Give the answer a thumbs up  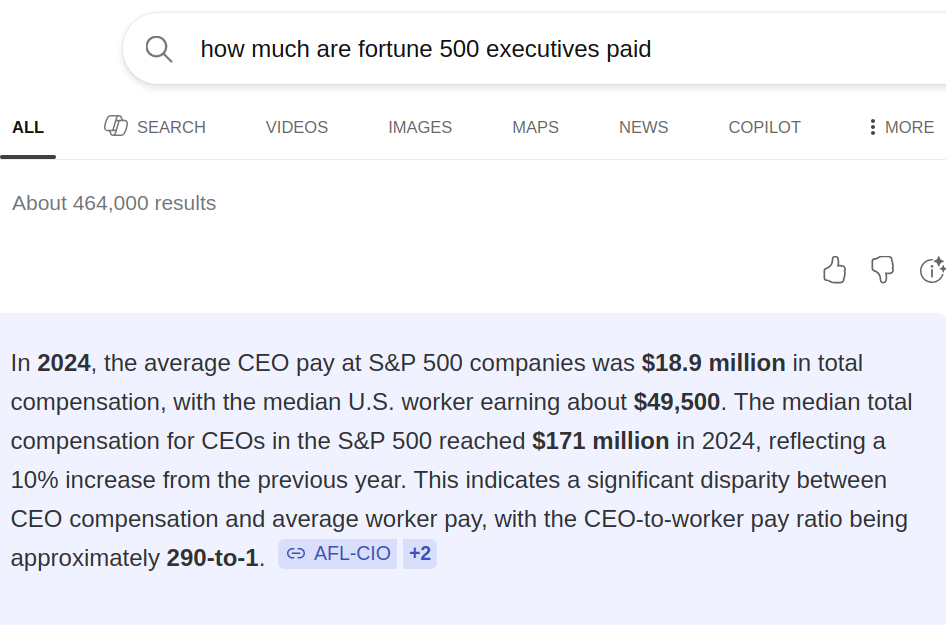pos(834,269)
